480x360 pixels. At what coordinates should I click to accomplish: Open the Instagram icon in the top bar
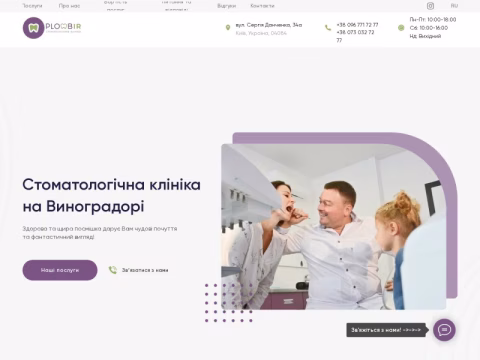point(430,6)
